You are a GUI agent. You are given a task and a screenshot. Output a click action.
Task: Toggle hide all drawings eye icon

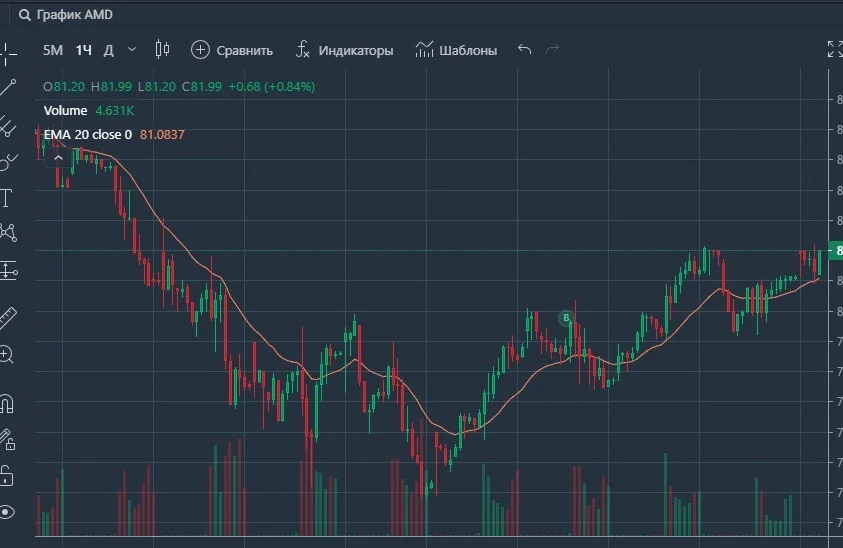point(6,512)
